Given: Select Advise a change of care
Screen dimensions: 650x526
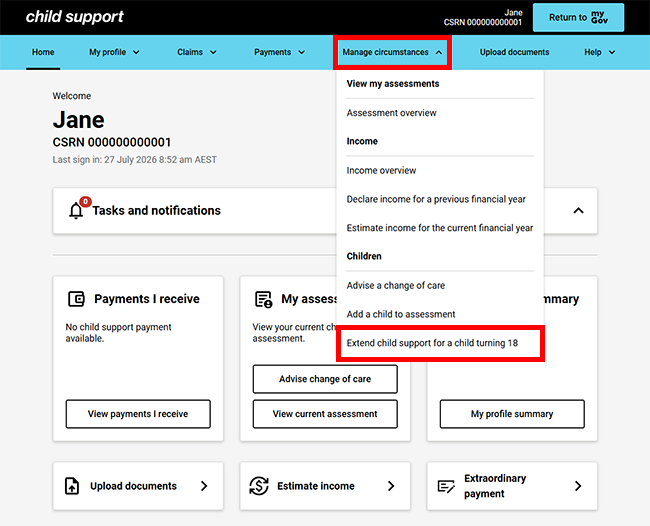Looking at the screenshot, I should click(395, 285).
